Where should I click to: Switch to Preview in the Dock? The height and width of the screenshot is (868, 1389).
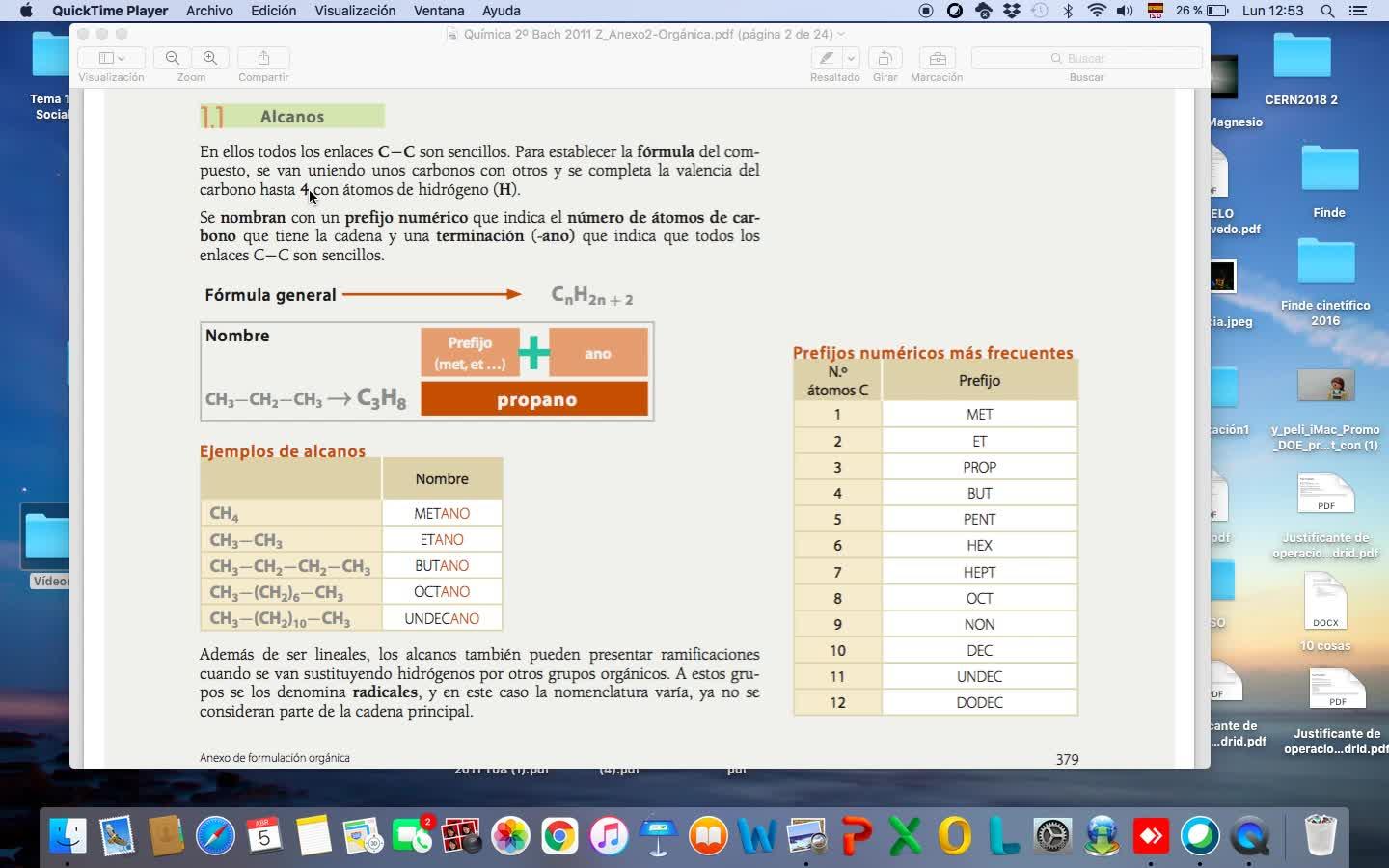pyautogui.click(x=806, y=835)
